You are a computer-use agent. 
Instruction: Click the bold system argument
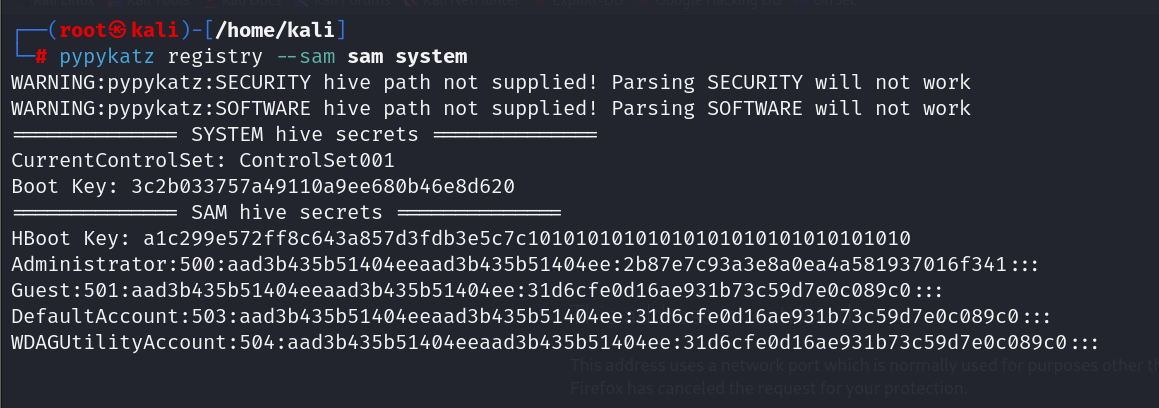(432, 57)
